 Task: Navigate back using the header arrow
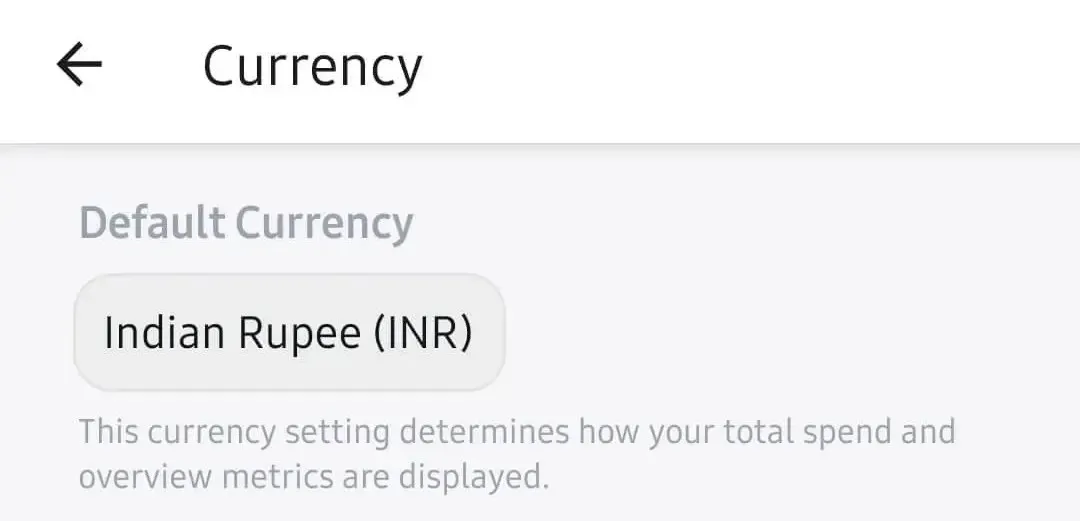tap(79, 66)
